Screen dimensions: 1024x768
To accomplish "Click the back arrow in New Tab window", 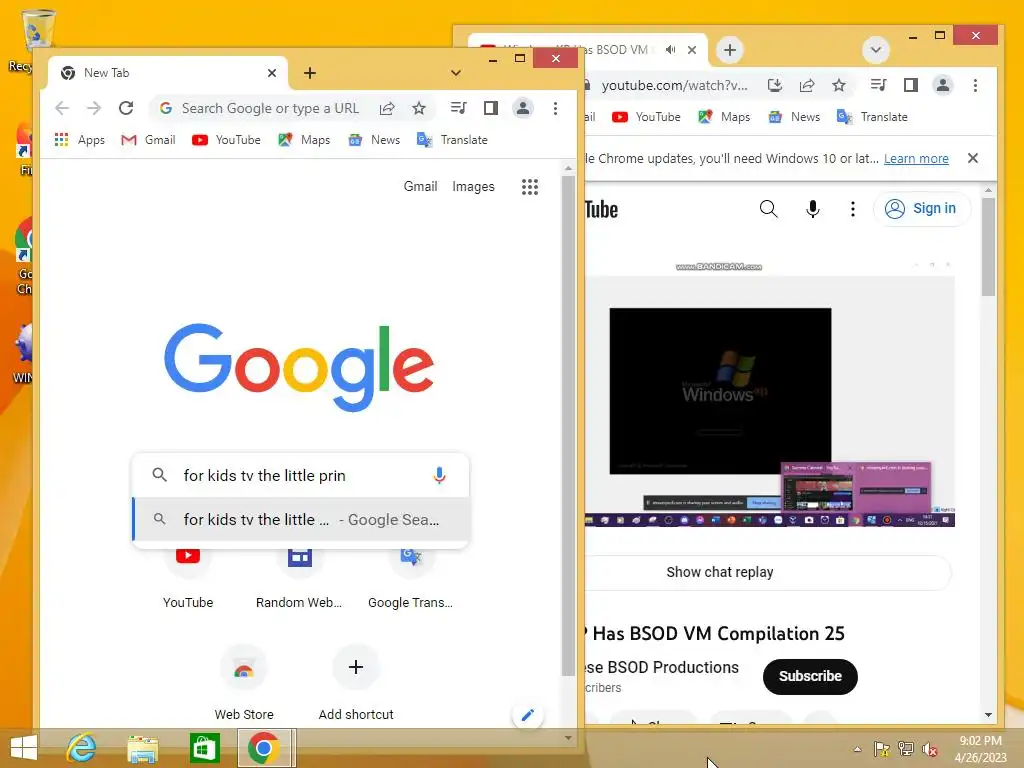I will [x=62, y=108].
